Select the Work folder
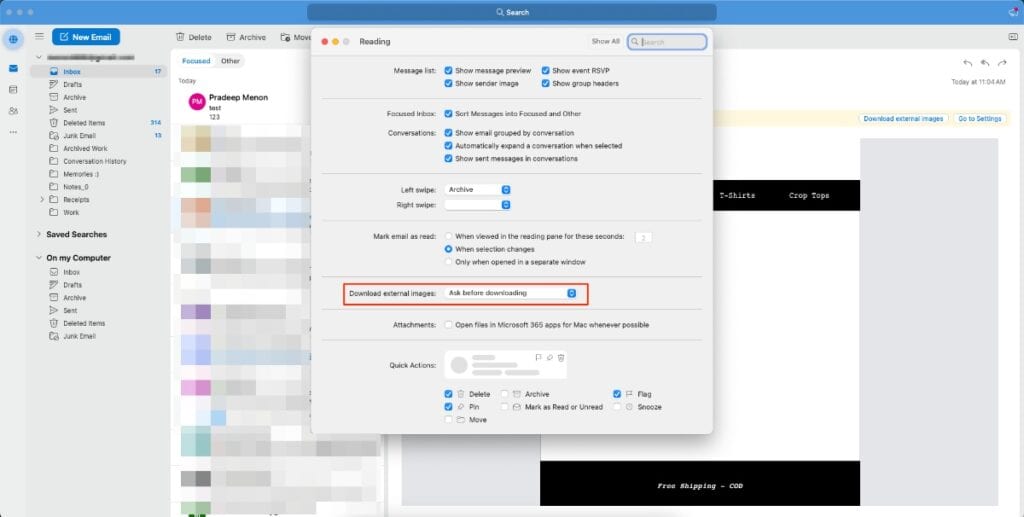Screen dimensions: 1024x517 (99, 212)
